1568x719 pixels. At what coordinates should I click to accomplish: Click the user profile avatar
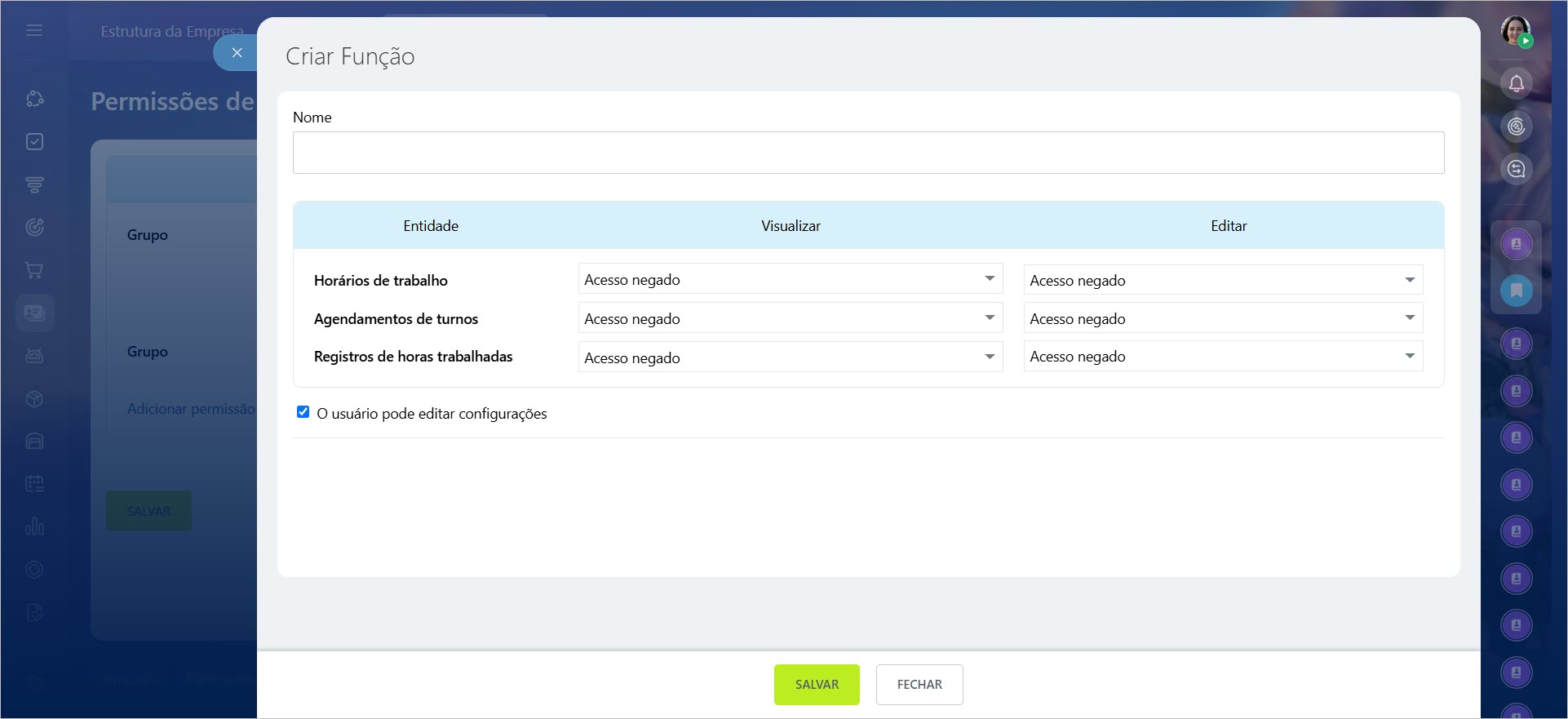(1515, 31)
